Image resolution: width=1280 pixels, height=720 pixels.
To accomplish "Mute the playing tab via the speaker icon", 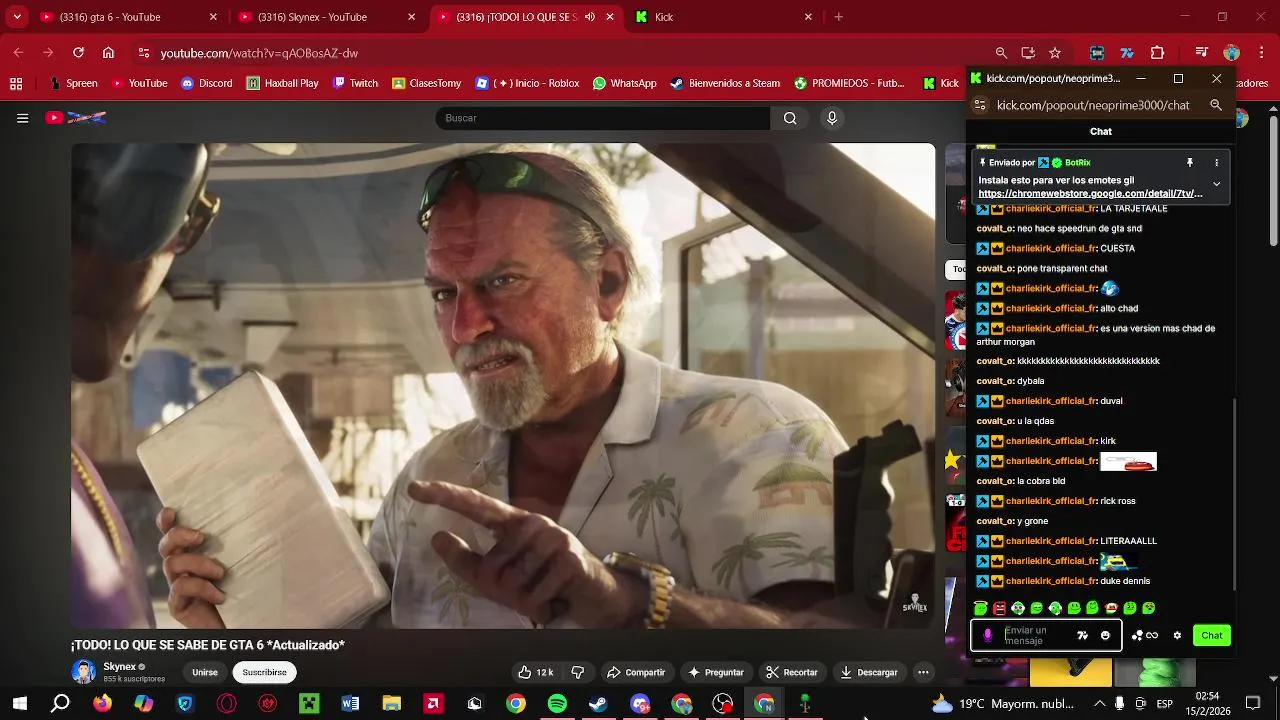I will (589, 17).
